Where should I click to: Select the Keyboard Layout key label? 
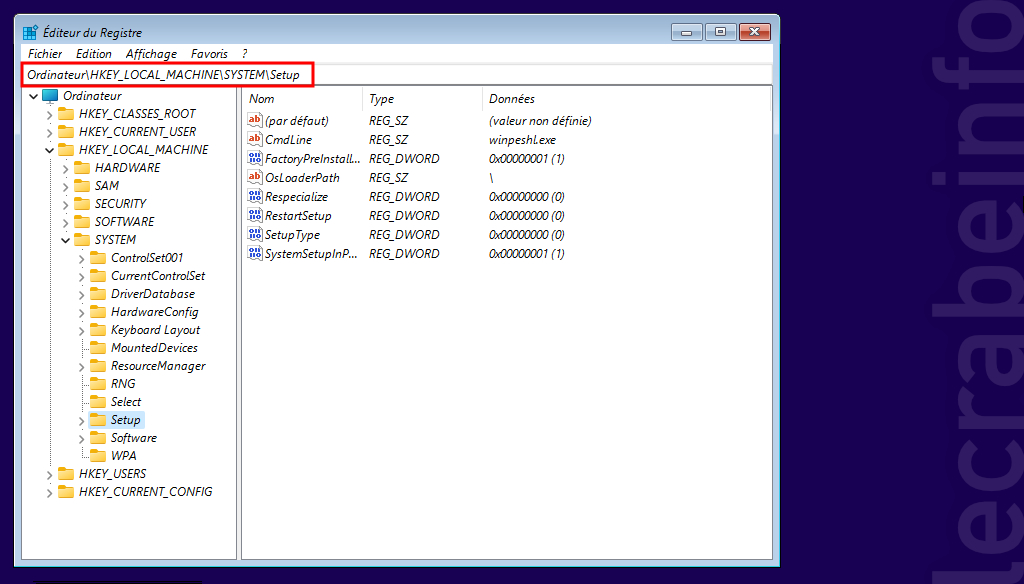point(155,330)
